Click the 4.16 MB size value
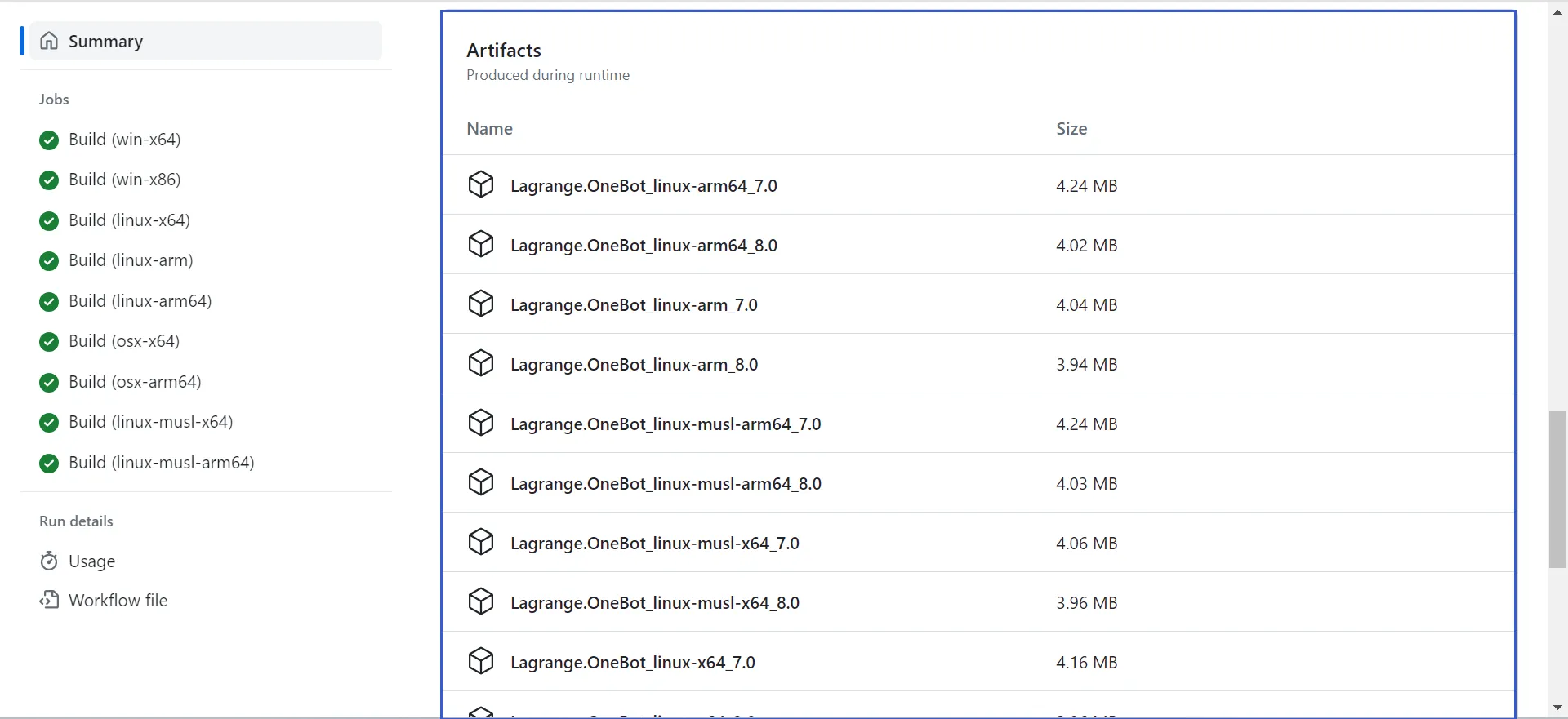The image size is (1568, 719). 1086,663
